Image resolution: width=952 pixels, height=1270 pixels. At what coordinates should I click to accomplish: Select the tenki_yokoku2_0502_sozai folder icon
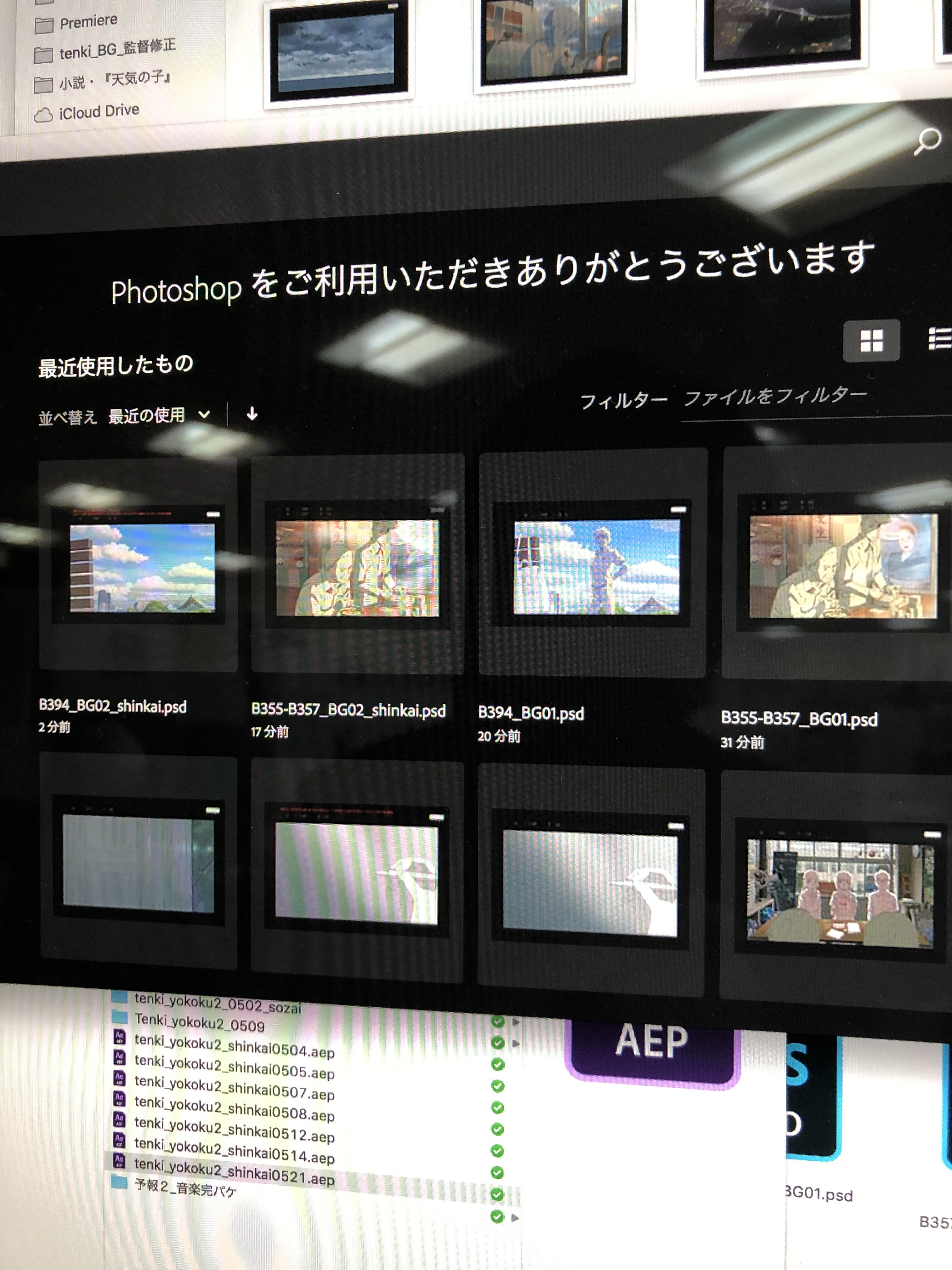coord(119,996)
